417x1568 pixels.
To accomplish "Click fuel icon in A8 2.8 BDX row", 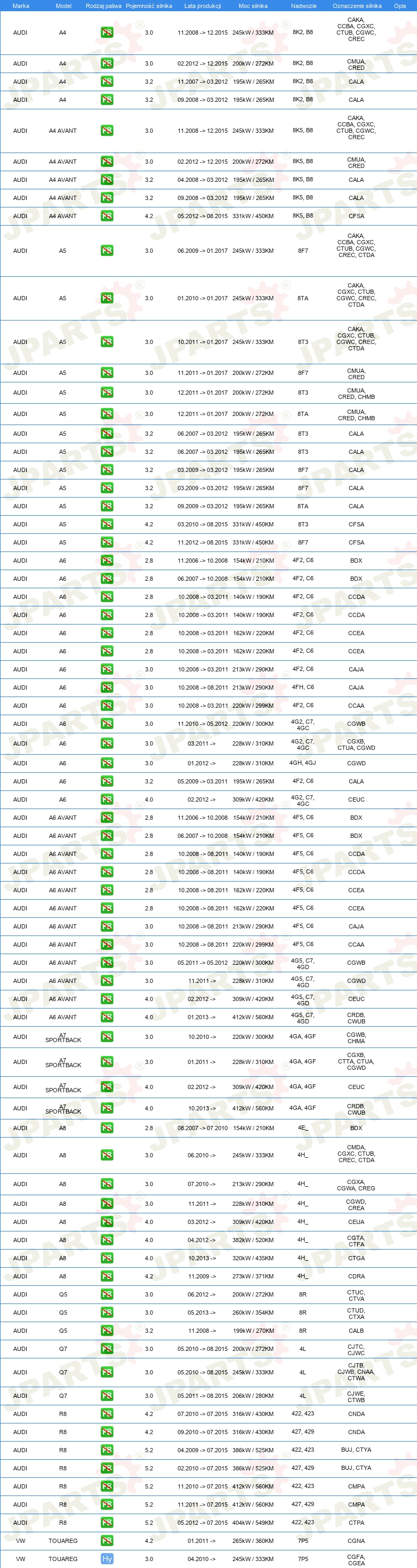I will (107, 1128).
